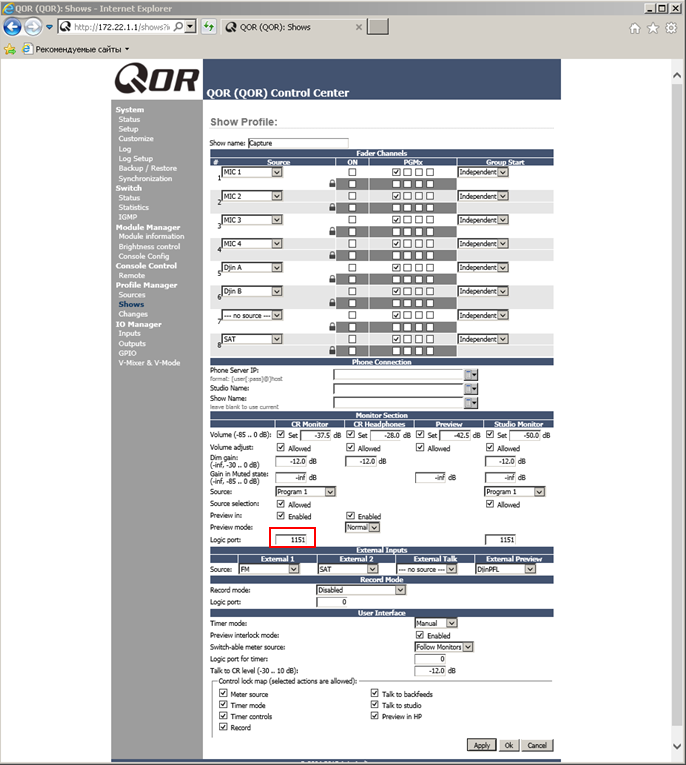686x765 pixels.
Task: Click the Show name field containing Capture
Action: click(x=298, y=143)
